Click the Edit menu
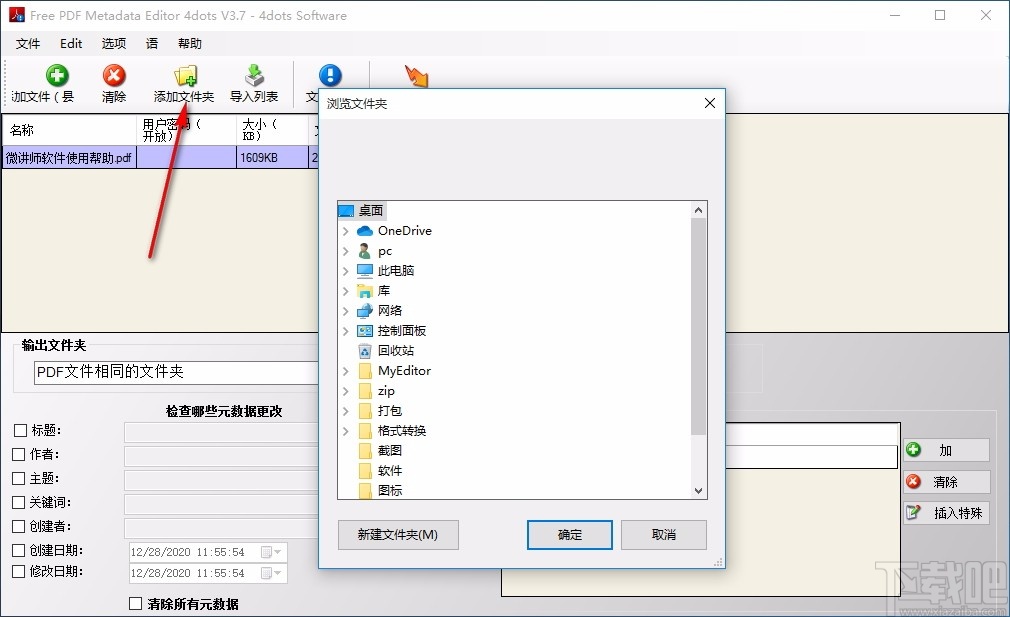1010x617 pixels. [x=70, y=43]
